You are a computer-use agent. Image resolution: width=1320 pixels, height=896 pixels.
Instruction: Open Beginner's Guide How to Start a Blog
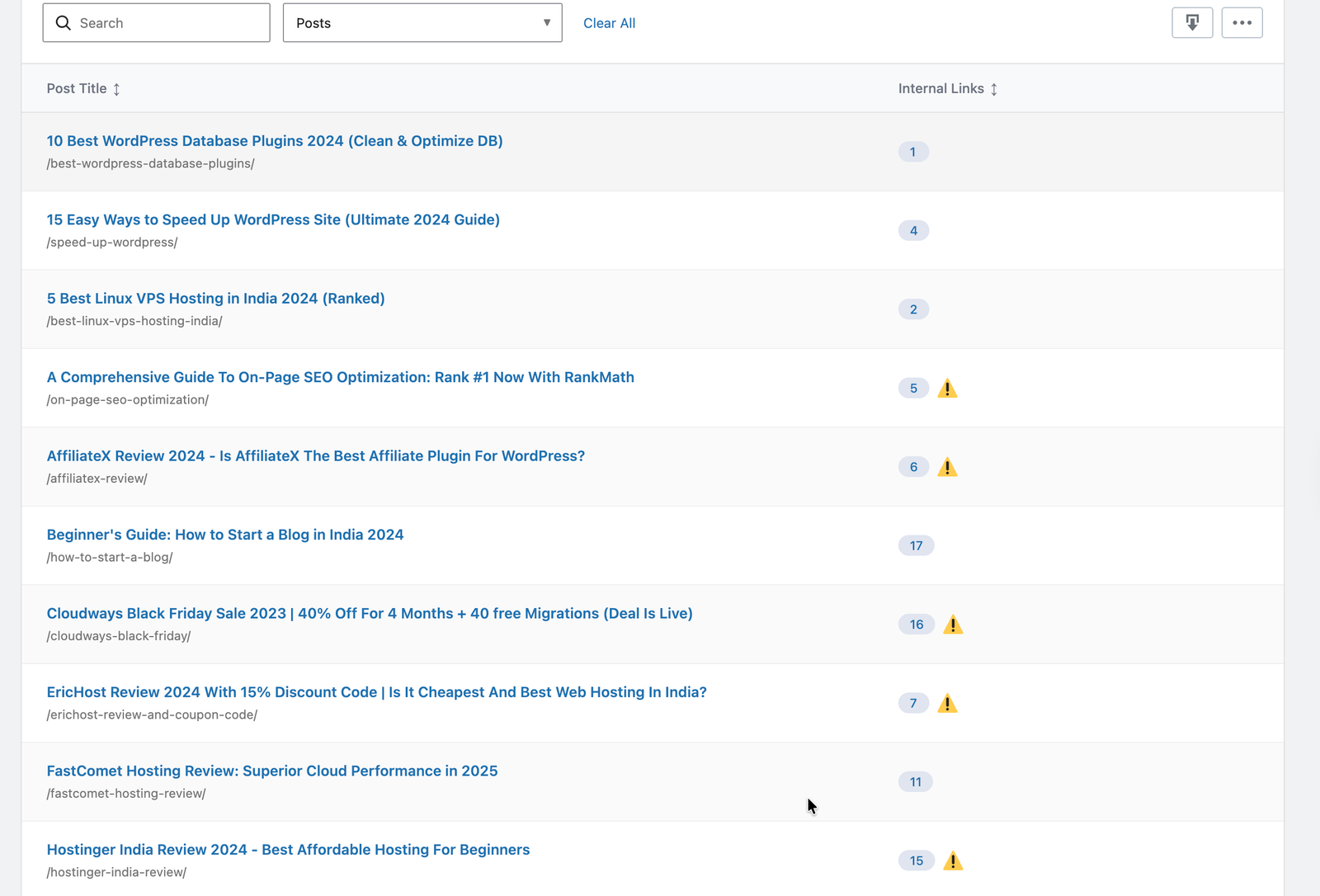225,535
